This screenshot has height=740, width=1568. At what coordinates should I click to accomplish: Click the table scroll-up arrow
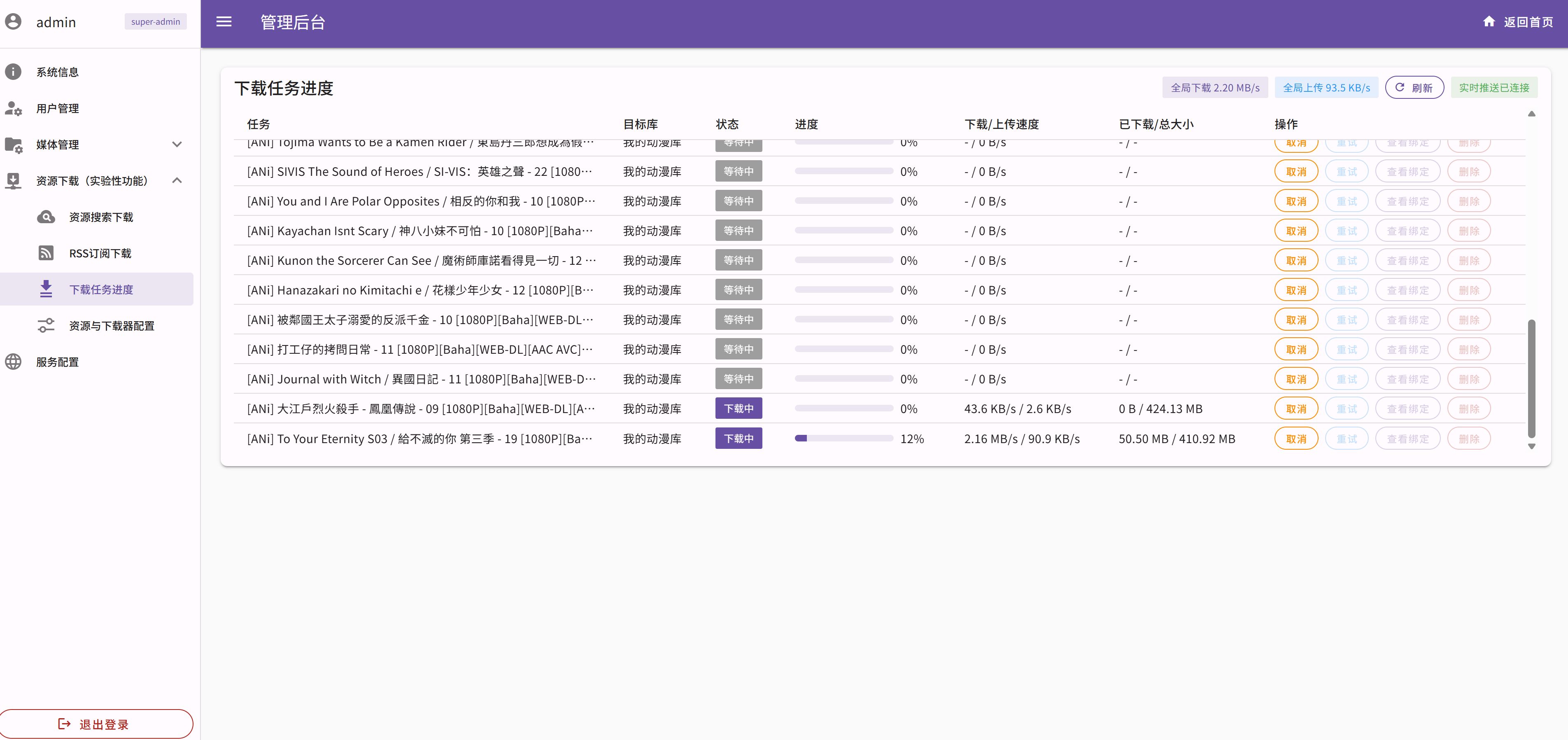[1531, 114]
